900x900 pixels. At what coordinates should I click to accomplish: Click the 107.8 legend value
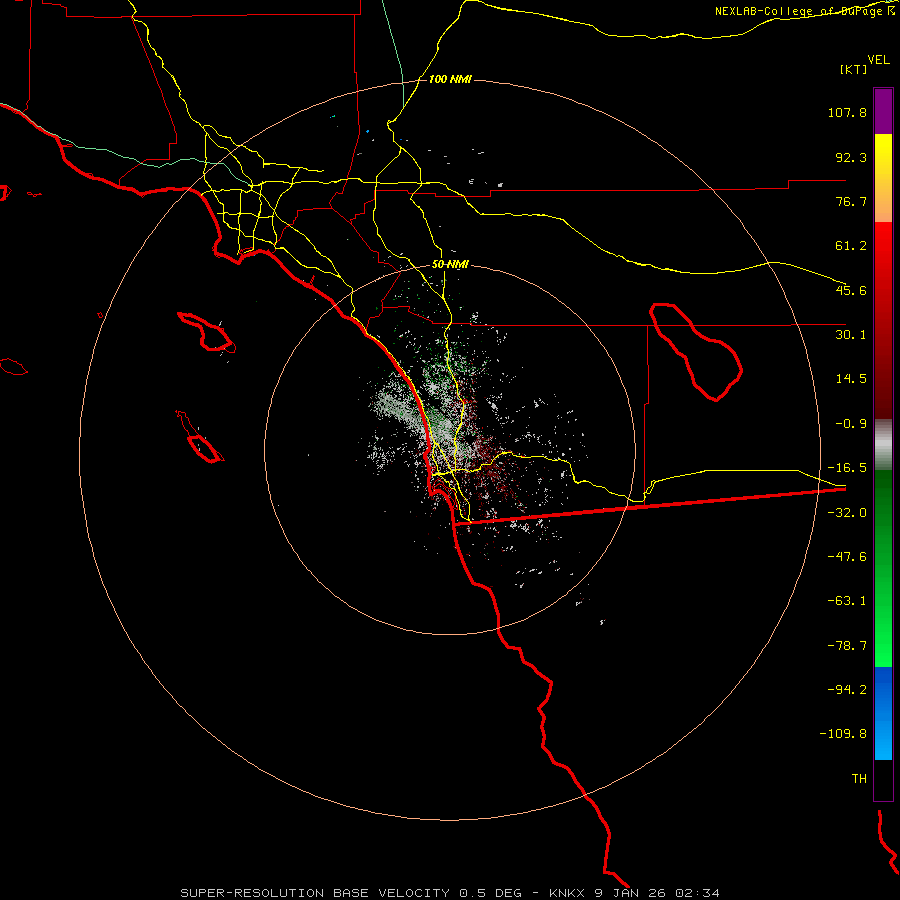coord(847,112)
